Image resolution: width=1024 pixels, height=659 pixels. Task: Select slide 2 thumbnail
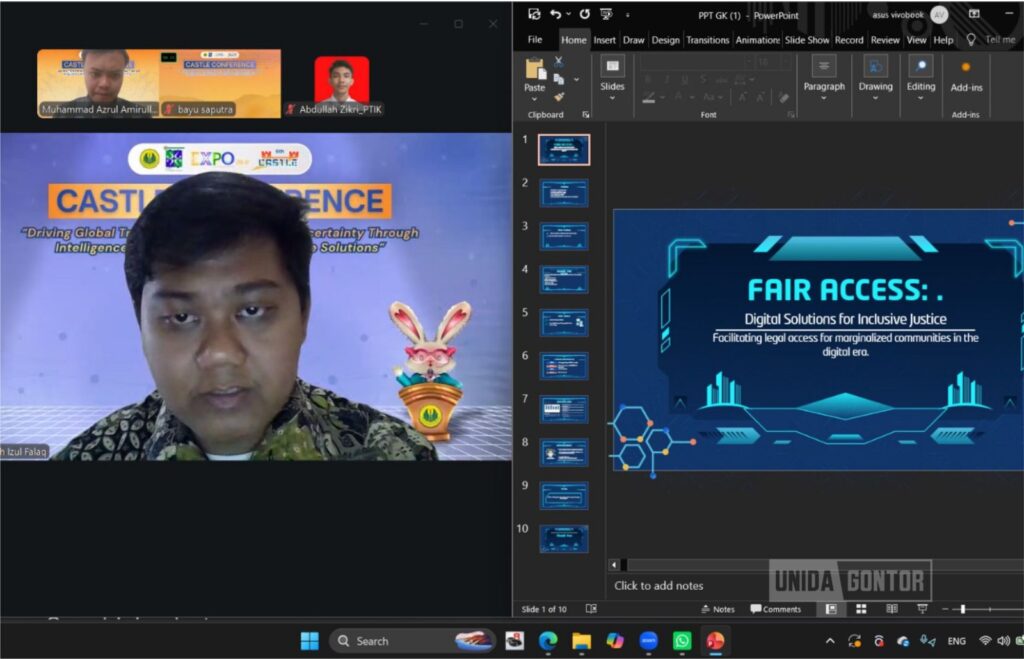pos(564,193)
